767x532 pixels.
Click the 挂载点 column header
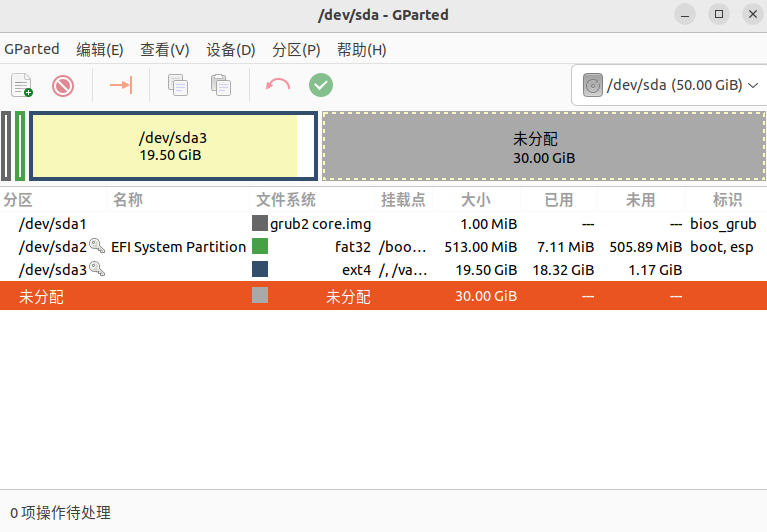click(403, 200)
